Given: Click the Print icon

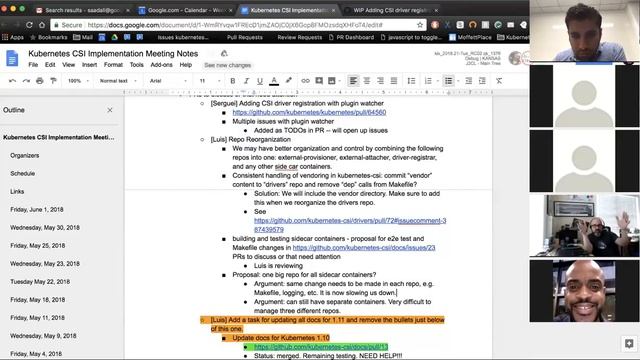Looking at the screenshot, I should tap(40, 81).
